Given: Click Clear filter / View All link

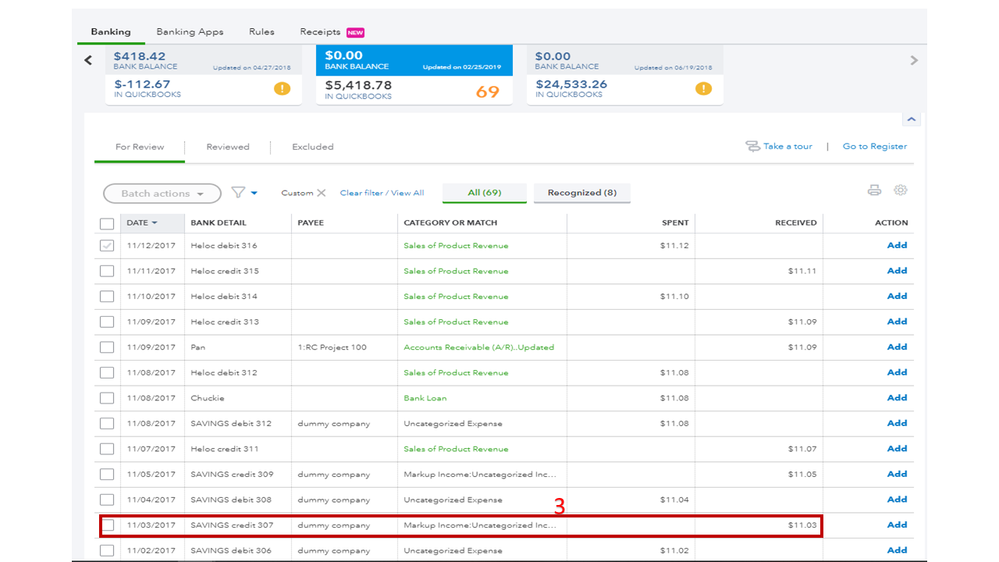Looking at the screenshot, I should coord(382,192).
